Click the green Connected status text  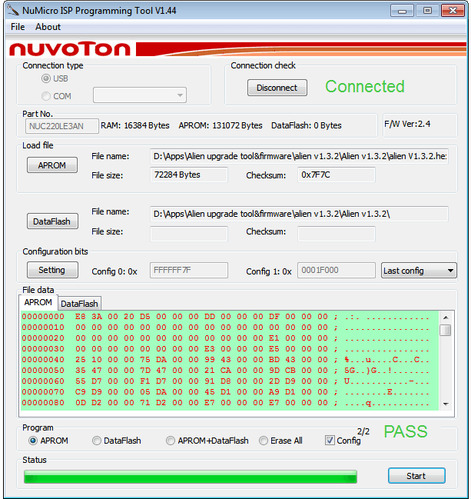pos(365,87)
